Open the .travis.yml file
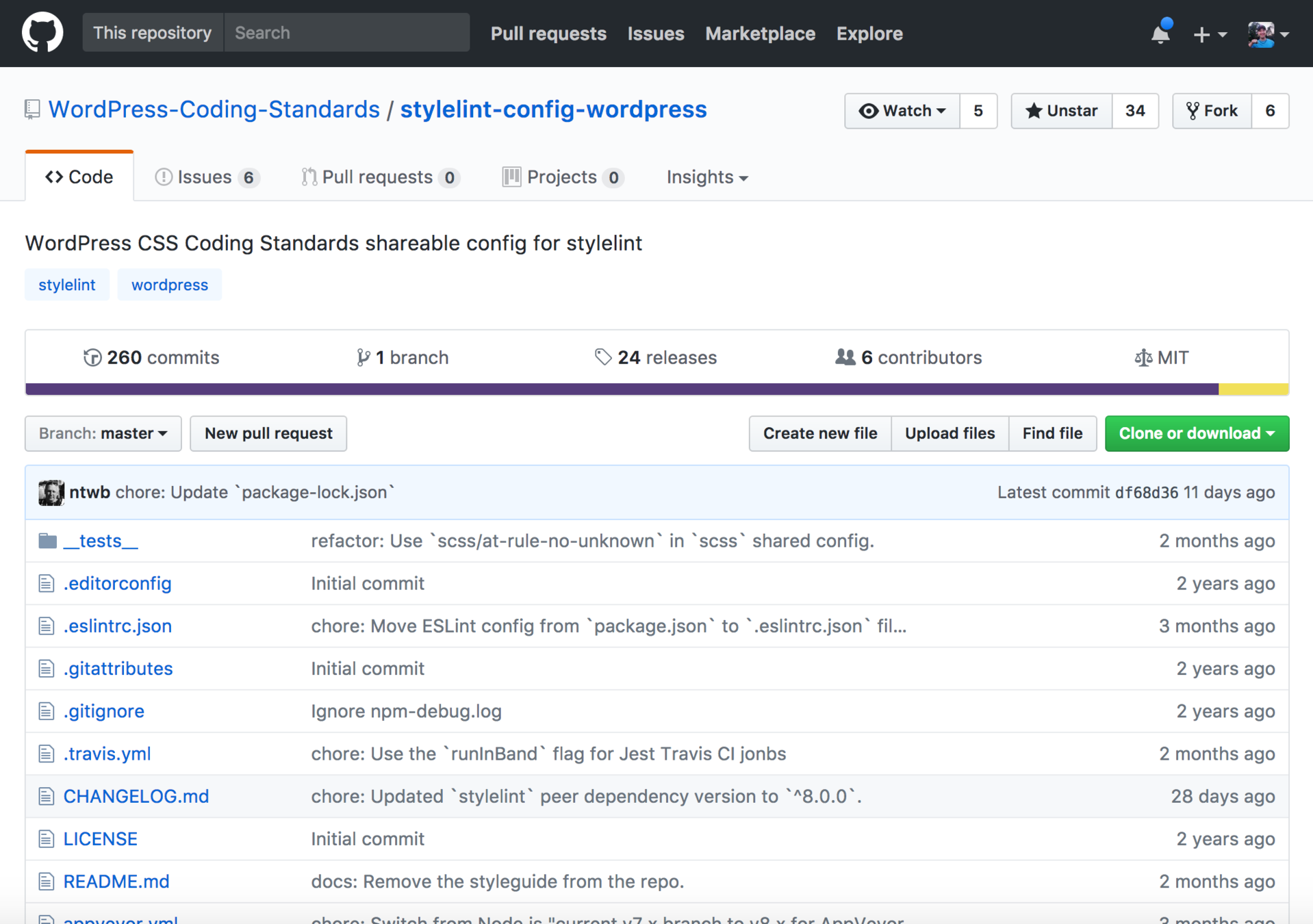Image resolution: width=1313 pixels, height=924 pixels. click(x=107, y=754)
